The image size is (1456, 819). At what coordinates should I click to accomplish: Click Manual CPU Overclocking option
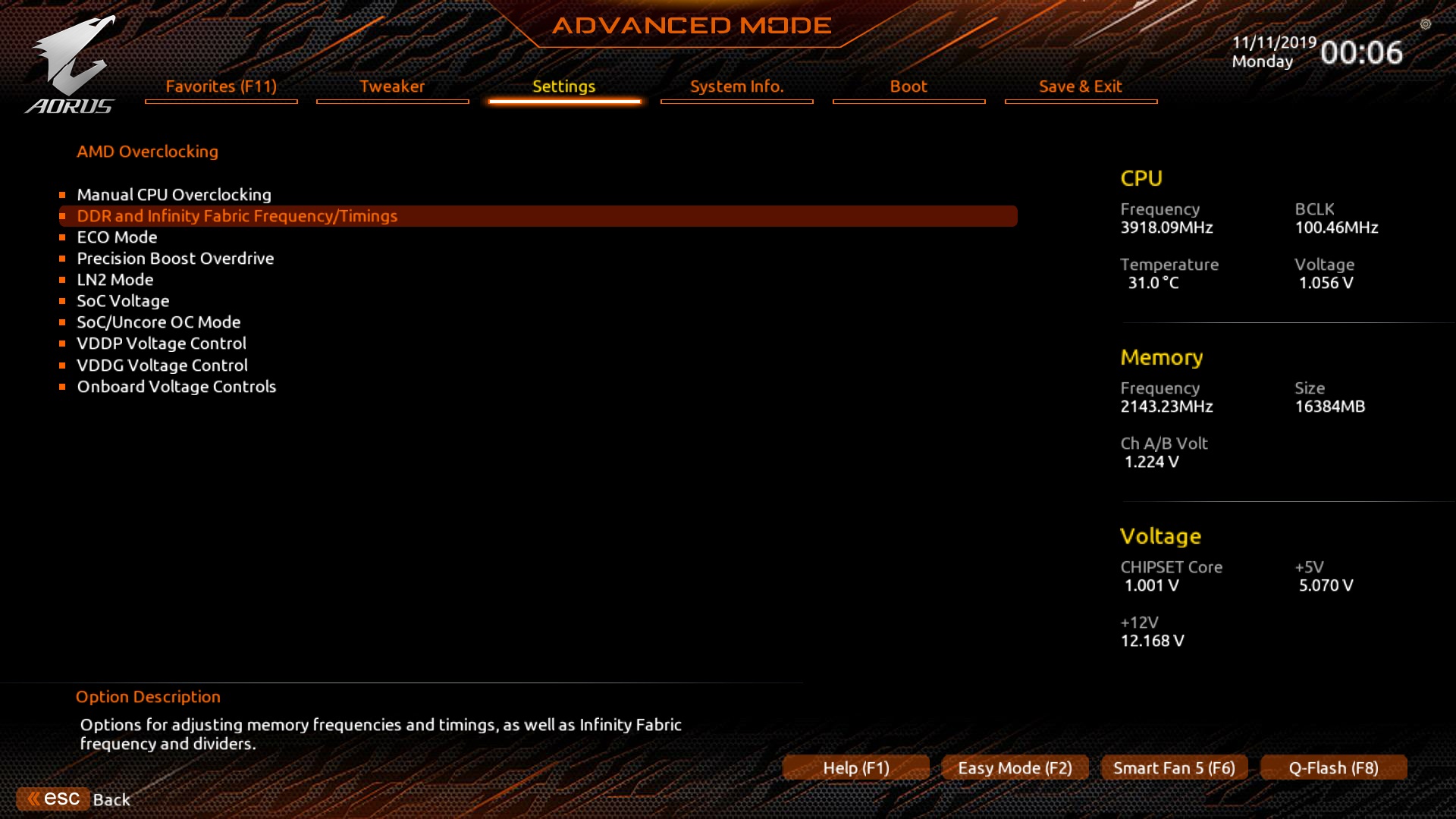[x=174, y=194]
